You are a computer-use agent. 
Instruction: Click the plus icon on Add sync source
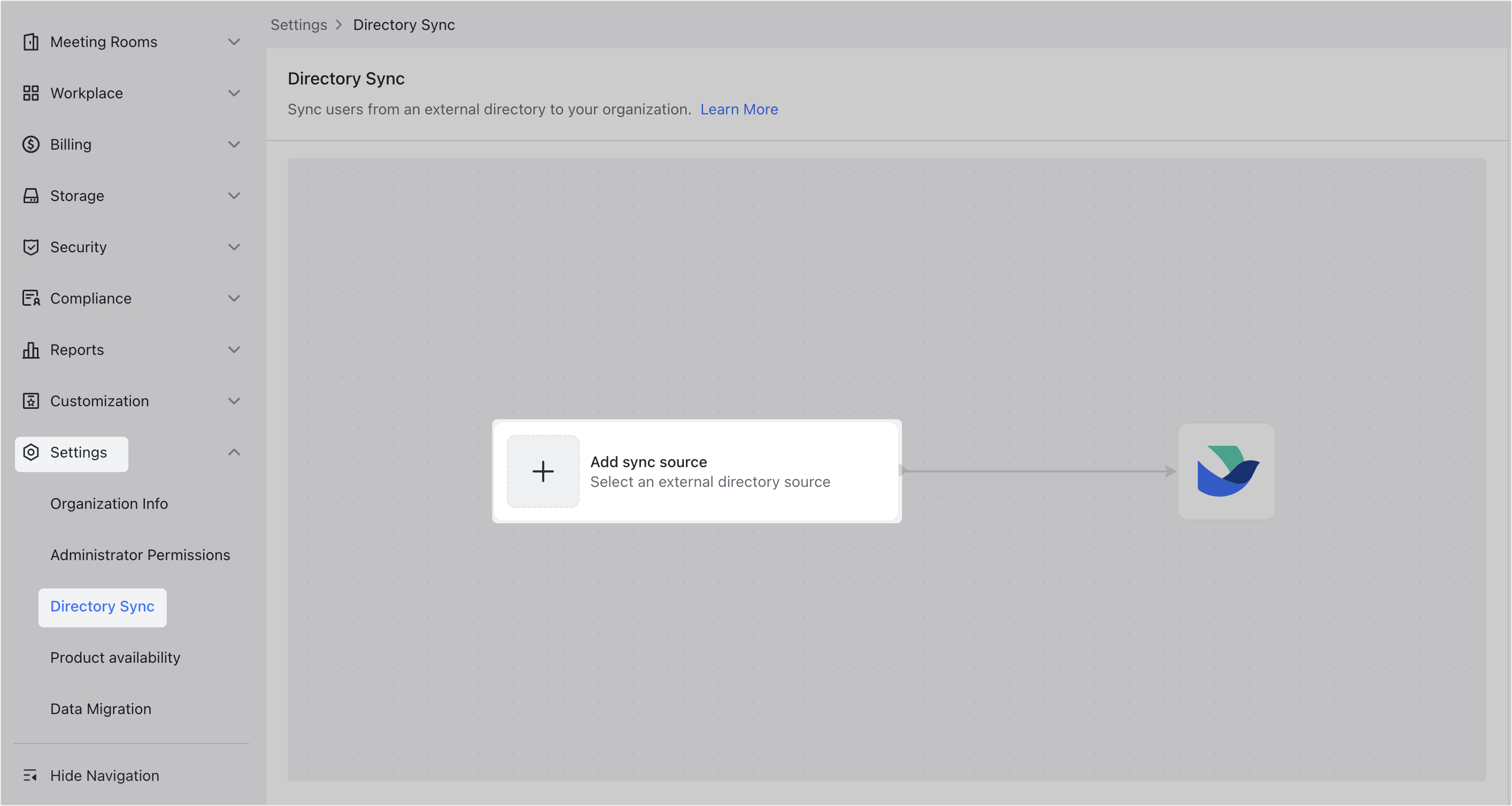coord(543,471)
